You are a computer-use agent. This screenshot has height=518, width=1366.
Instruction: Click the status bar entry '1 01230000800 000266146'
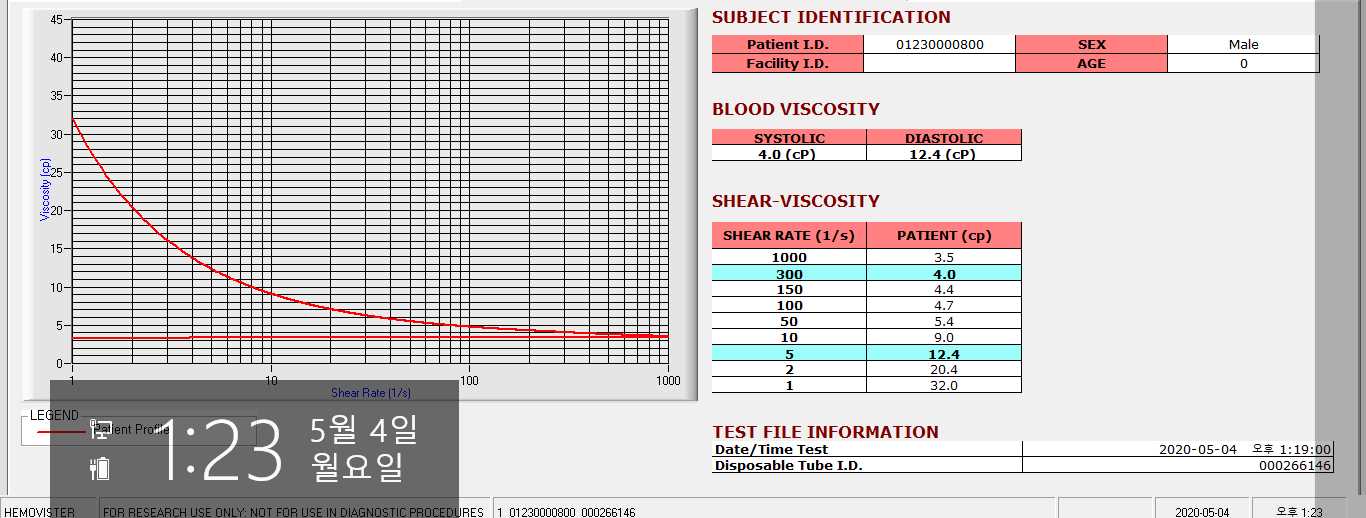coord(568,512)
